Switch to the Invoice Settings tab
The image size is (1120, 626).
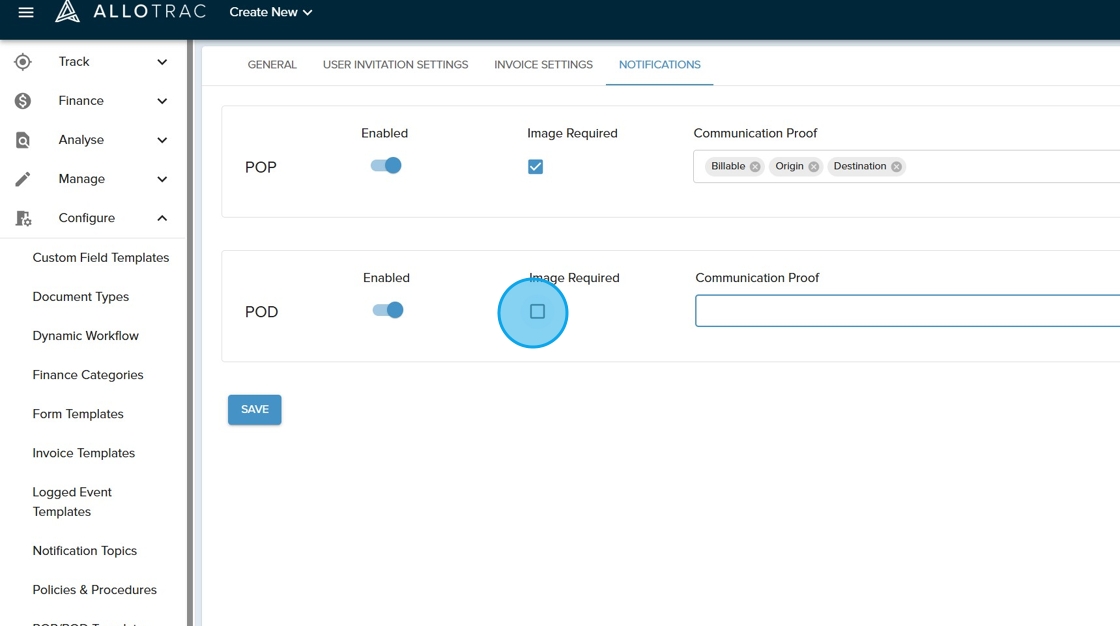[x=543, y=65]
